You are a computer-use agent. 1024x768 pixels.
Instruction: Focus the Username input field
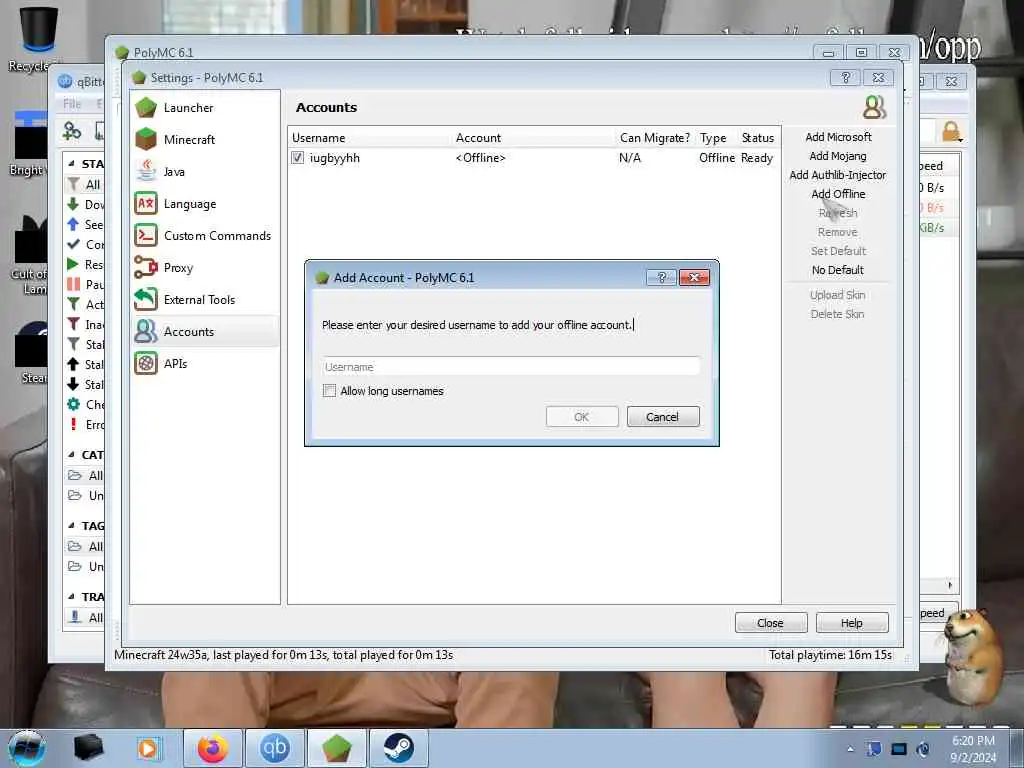click(x=511, y=367)
